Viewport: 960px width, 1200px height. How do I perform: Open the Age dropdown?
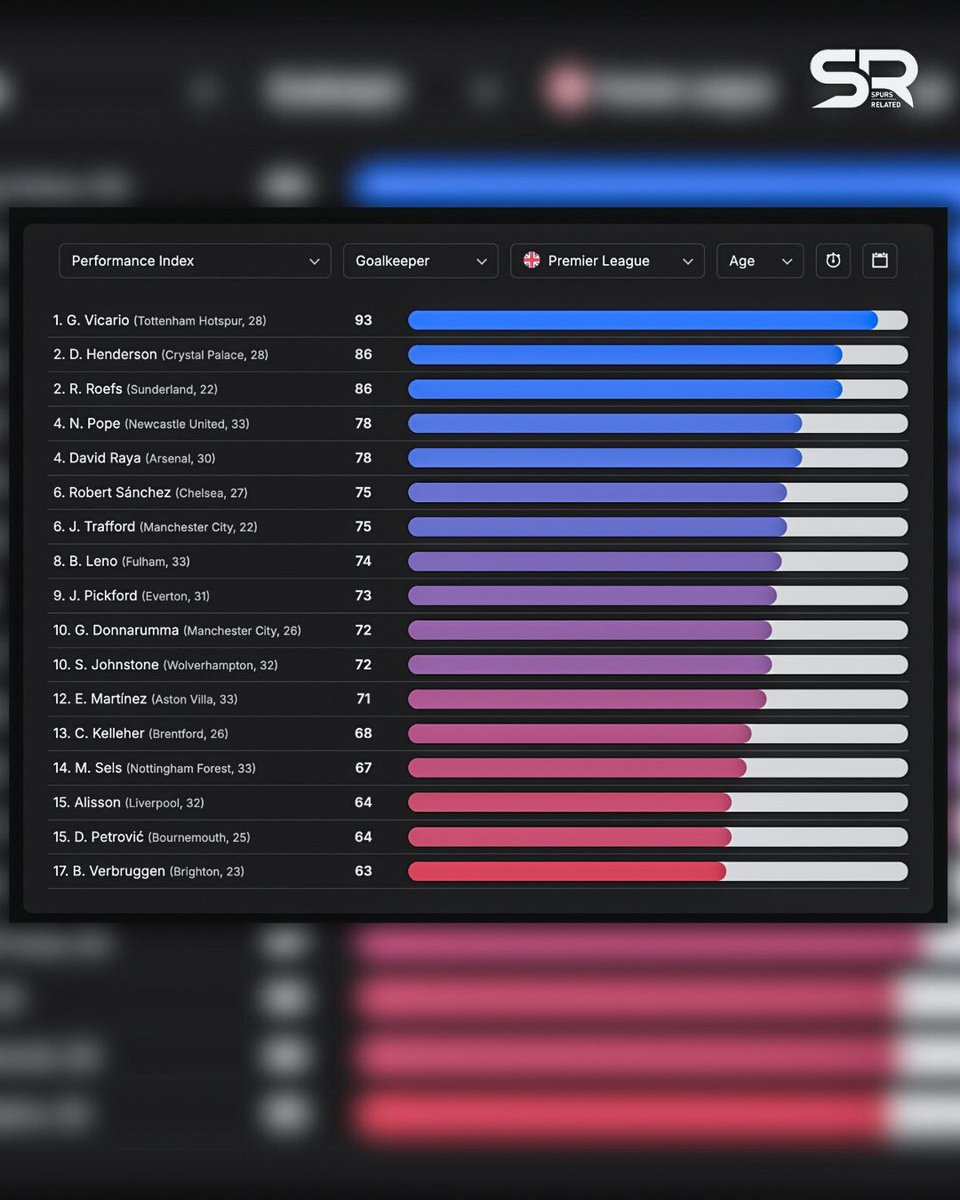760,261
